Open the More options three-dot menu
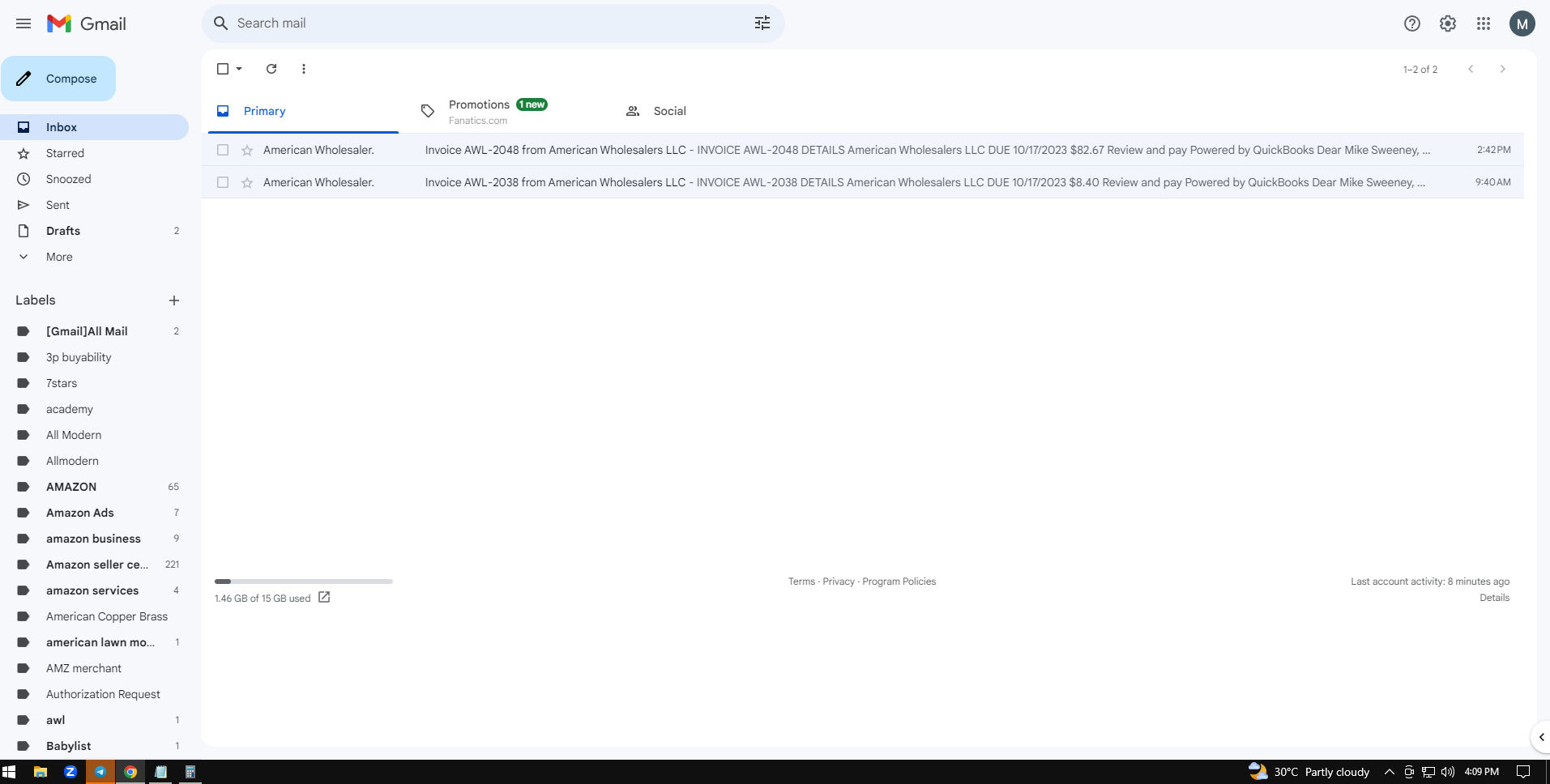 coord(304,69)
